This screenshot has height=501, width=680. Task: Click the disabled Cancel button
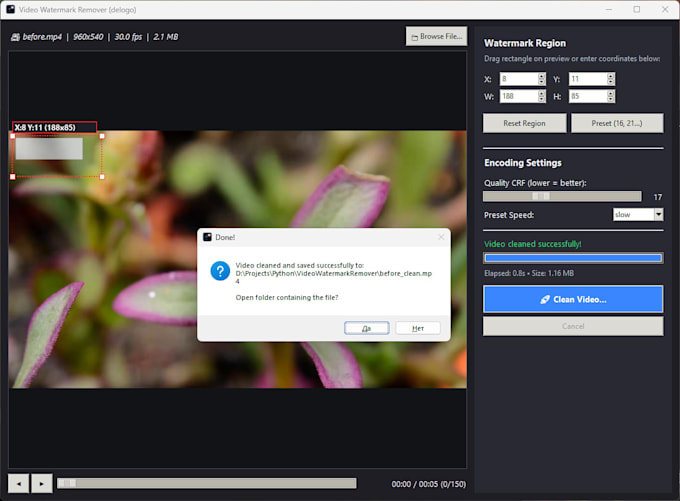pos(573,326)
